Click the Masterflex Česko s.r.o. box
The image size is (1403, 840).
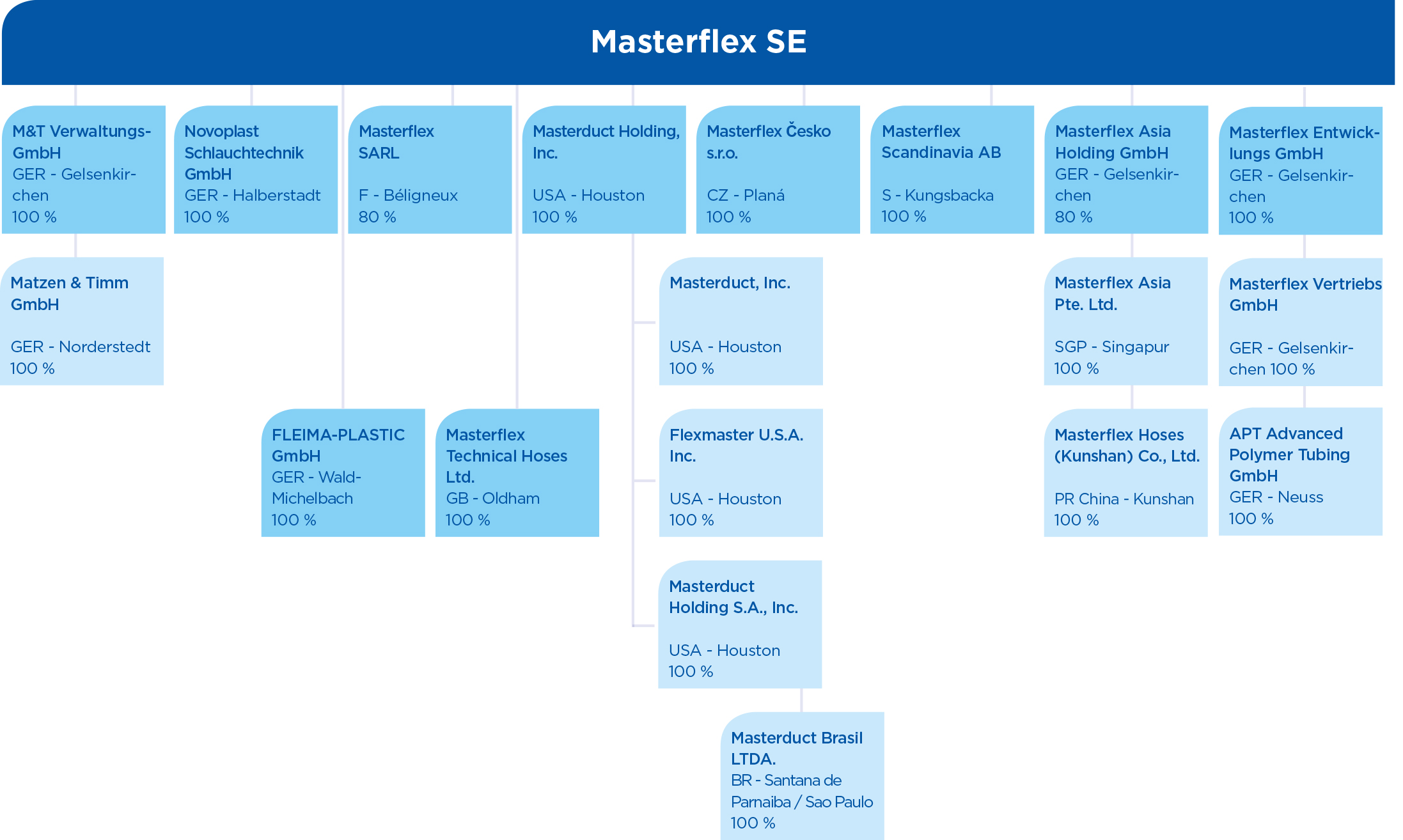tap(778, 169)
